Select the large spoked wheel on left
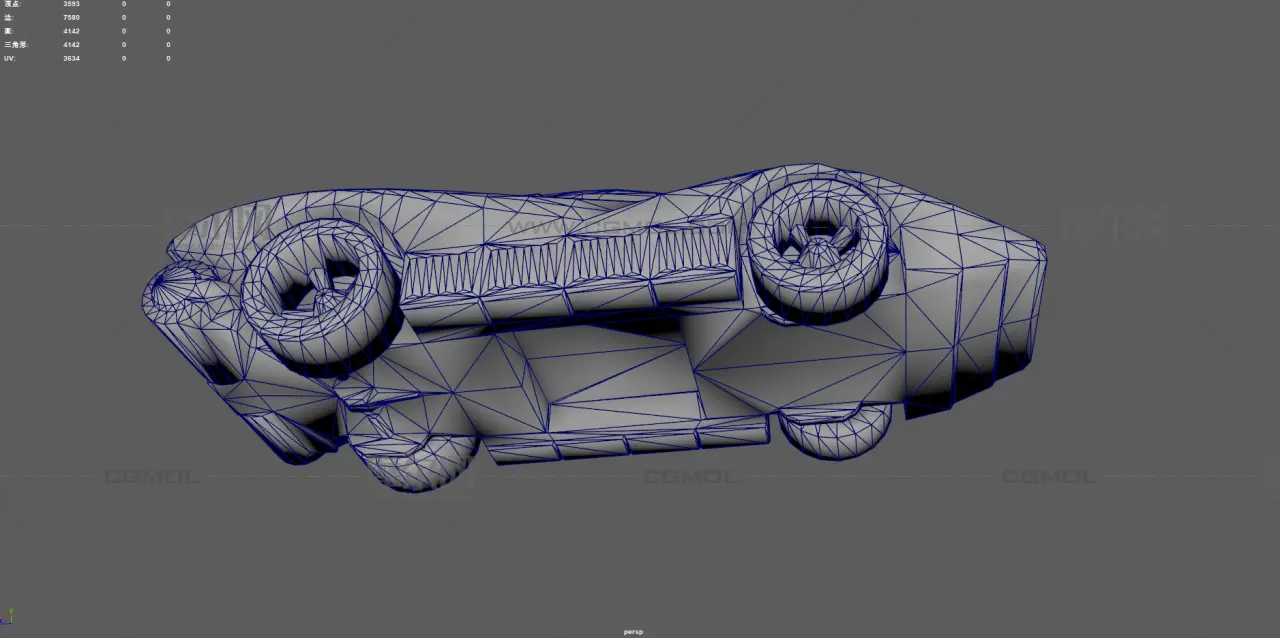1280x638 pixels. tap(317, 295)
